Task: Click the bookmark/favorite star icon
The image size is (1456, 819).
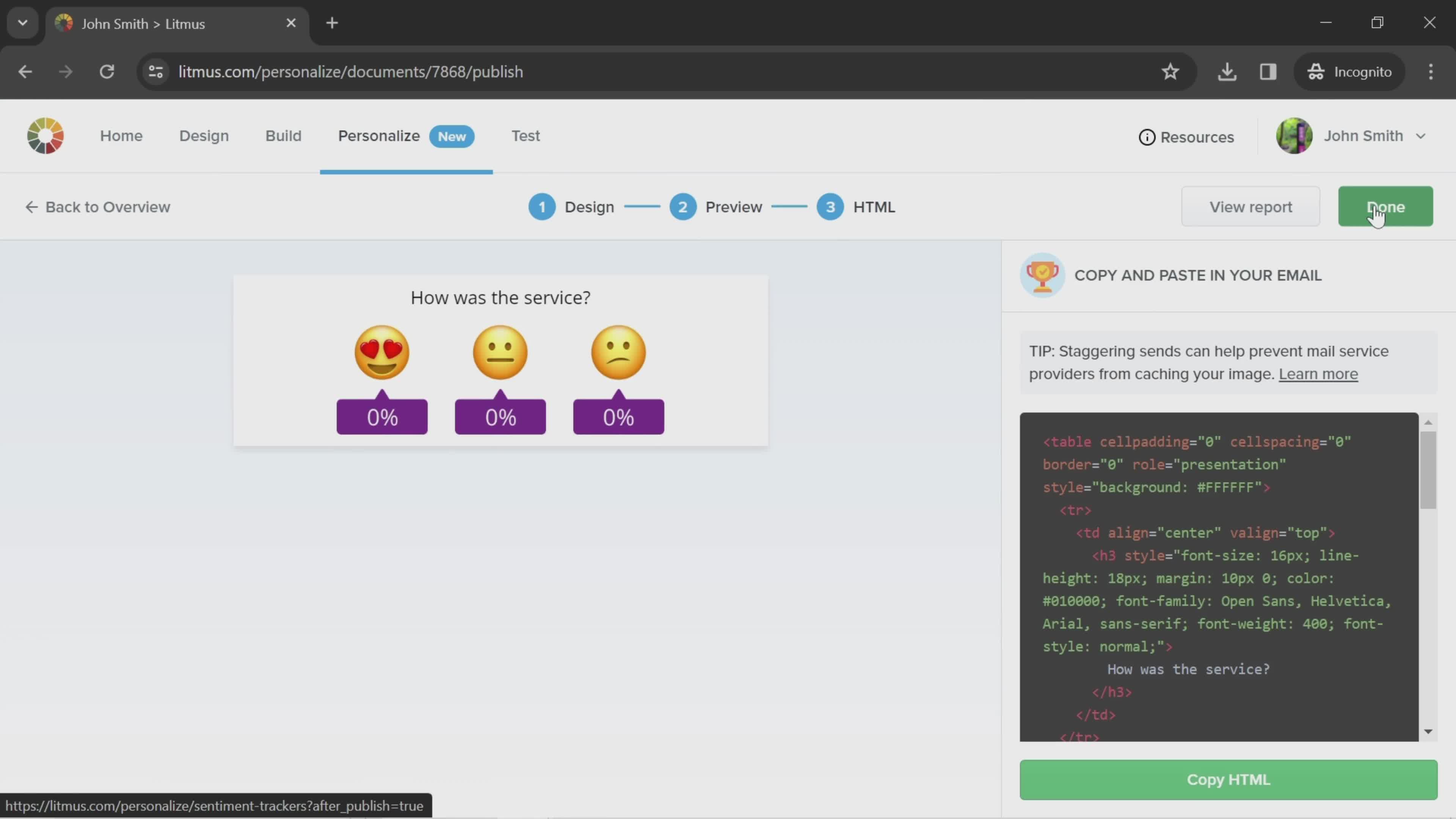Action: (1170, 70)
